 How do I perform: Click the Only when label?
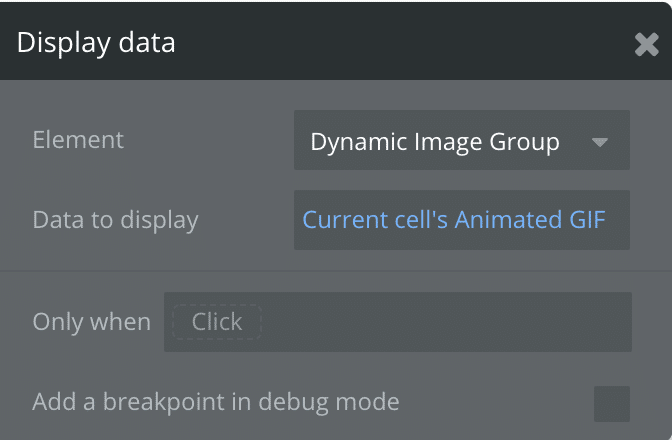91,322
